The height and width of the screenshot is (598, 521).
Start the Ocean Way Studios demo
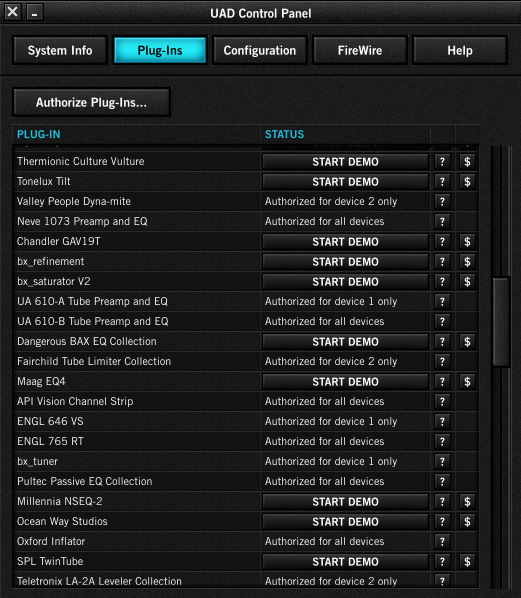pos(346,521)
